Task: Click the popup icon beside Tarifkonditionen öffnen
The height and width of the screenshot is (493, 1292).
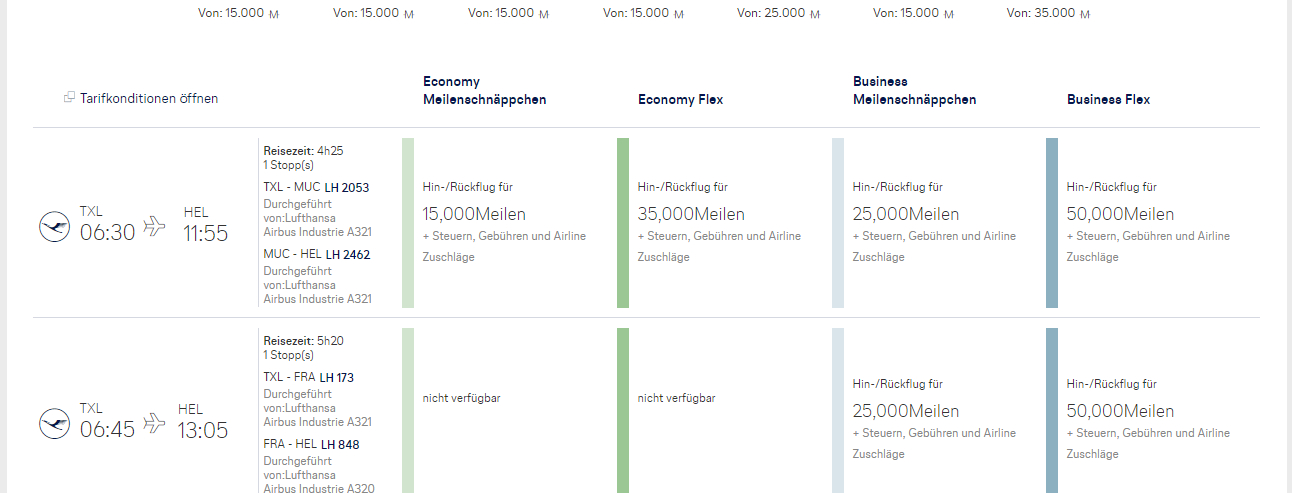Action: [69, 98]
